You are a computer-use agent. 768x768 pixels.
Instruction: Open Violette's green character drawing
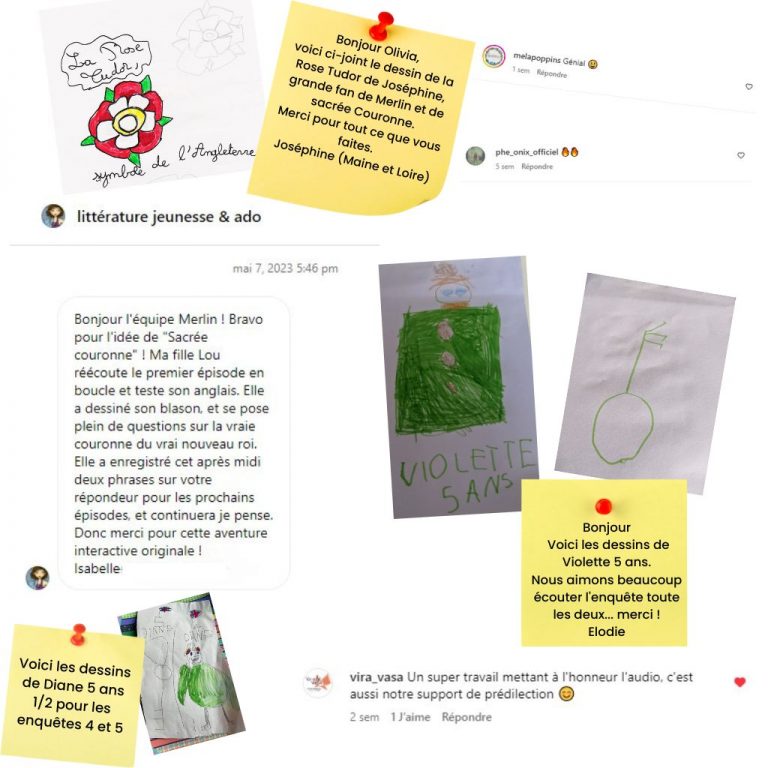coord(458,387)
